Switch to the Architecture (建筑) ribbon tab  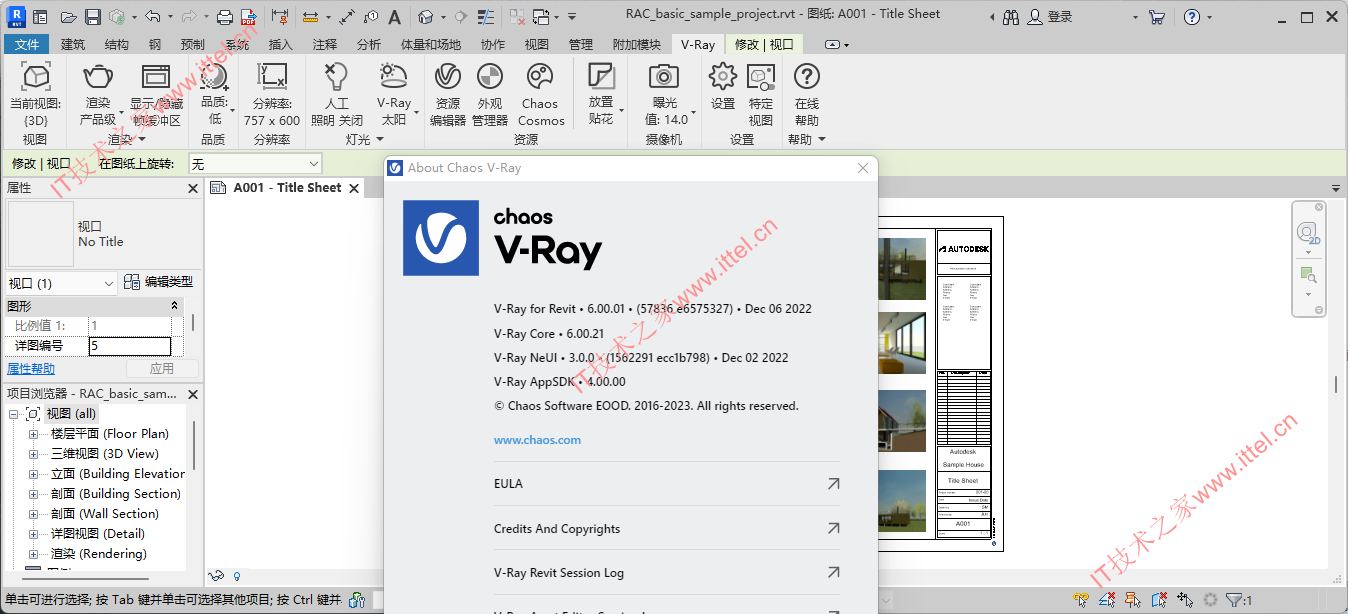click(73, 45)
